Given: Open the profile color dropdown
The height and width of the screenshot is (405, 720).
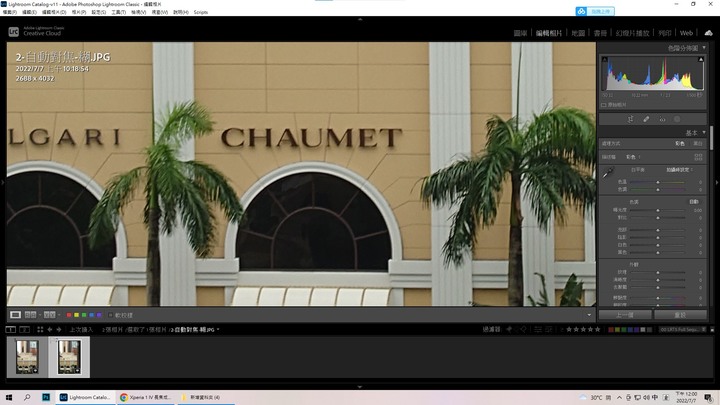Looking at the screenshot, I should (633, 157).
